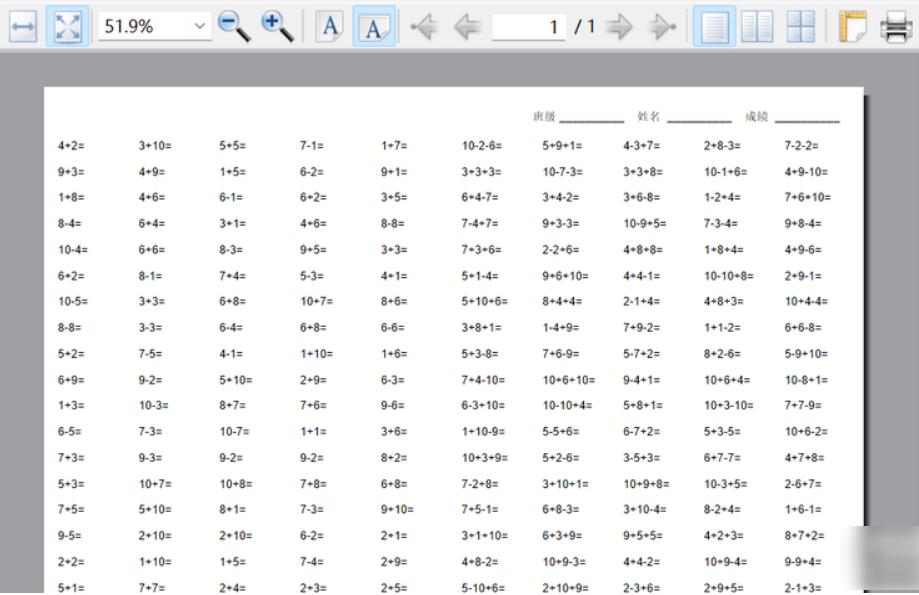Open the page setup dialog
Image resolution: width=919 pixels, height=595 pixels.
click(x=852, y=27)
